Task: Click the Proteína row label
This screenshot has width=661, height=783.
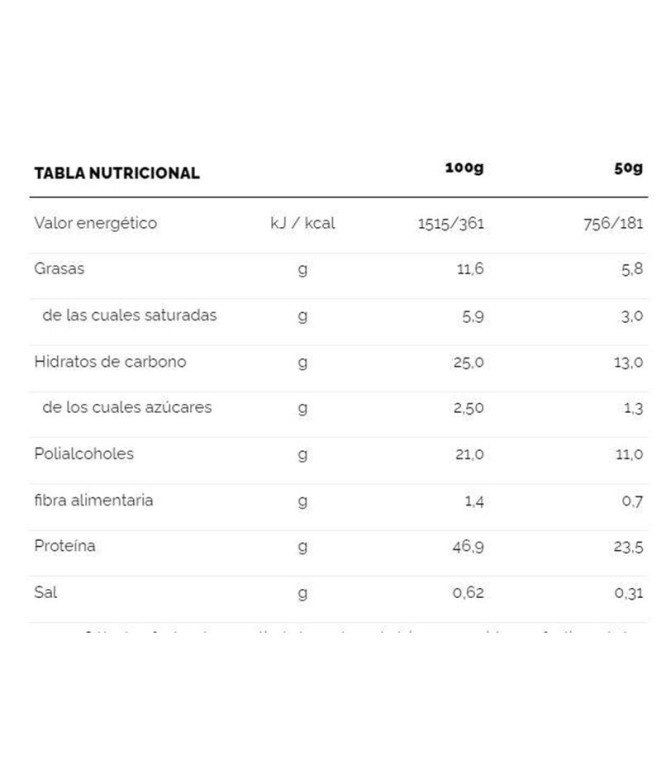Action: pos(65,546)
